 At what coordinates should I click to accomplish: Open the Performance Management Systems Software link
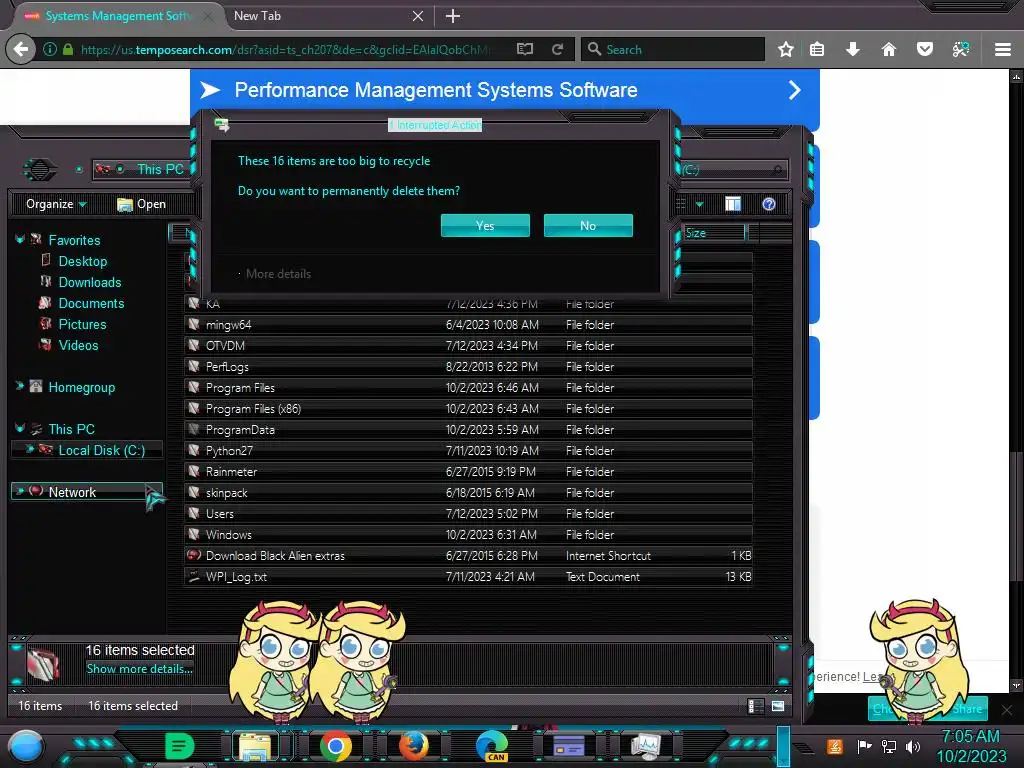coord(436,90)
